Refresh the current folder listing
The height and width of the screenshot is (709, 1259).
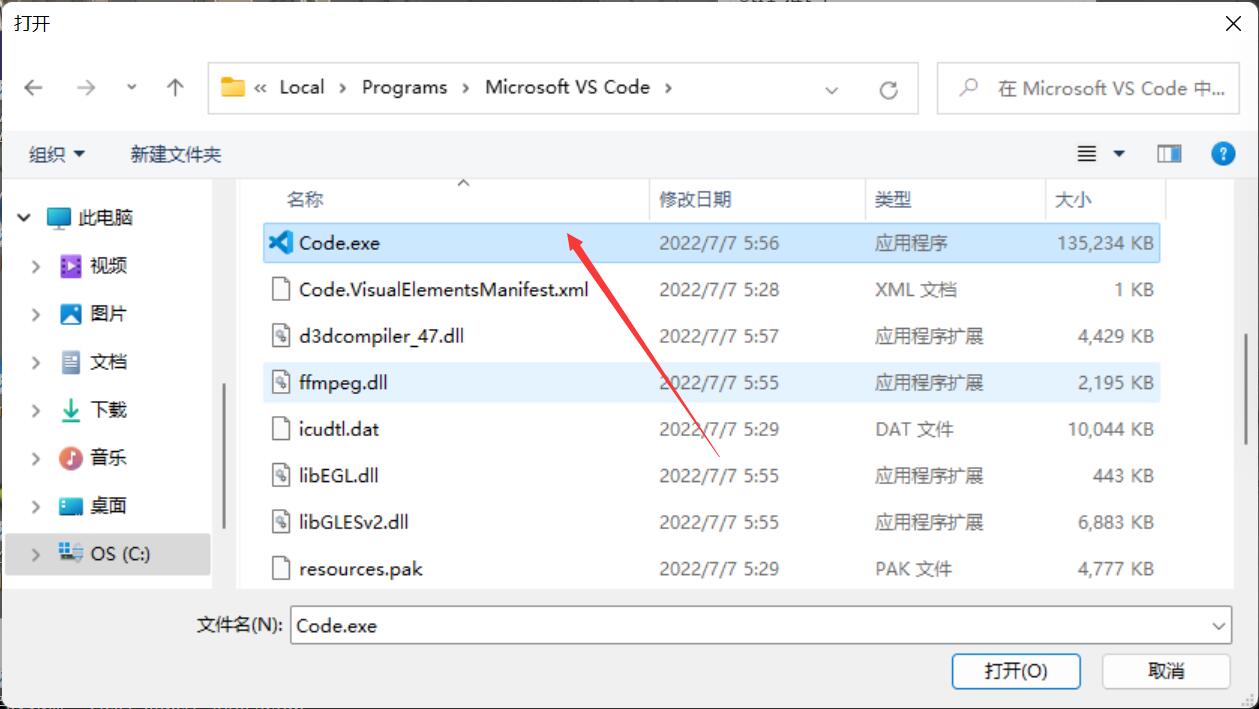click(x=888, y=90)
